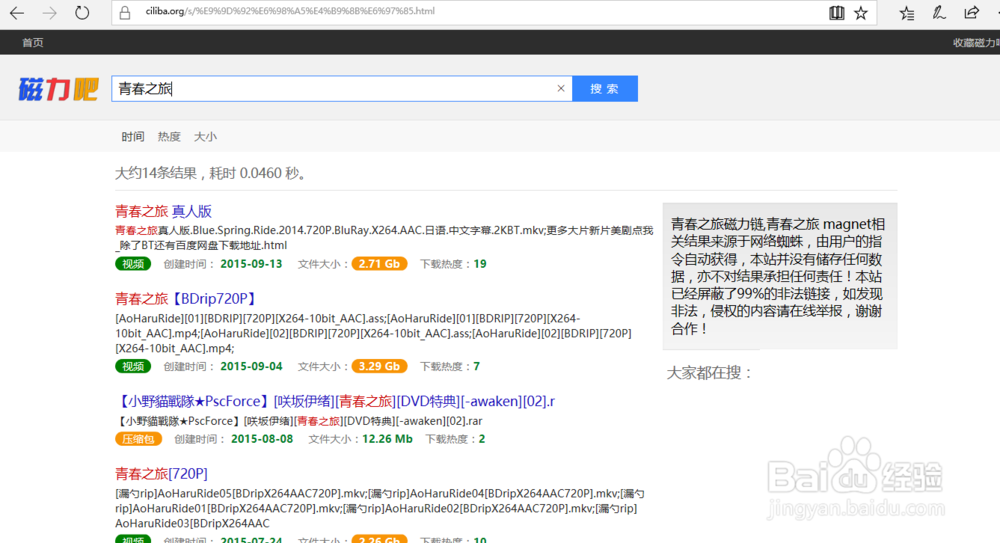Click the date 2015-09-04

click(251, 367)
